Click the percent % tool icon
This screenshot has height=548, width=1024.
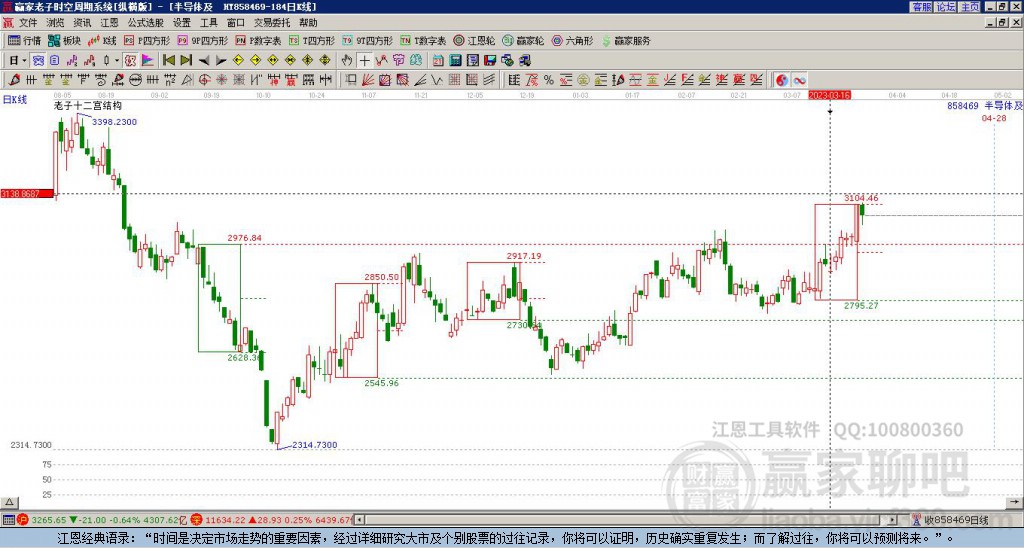point(549,80)
